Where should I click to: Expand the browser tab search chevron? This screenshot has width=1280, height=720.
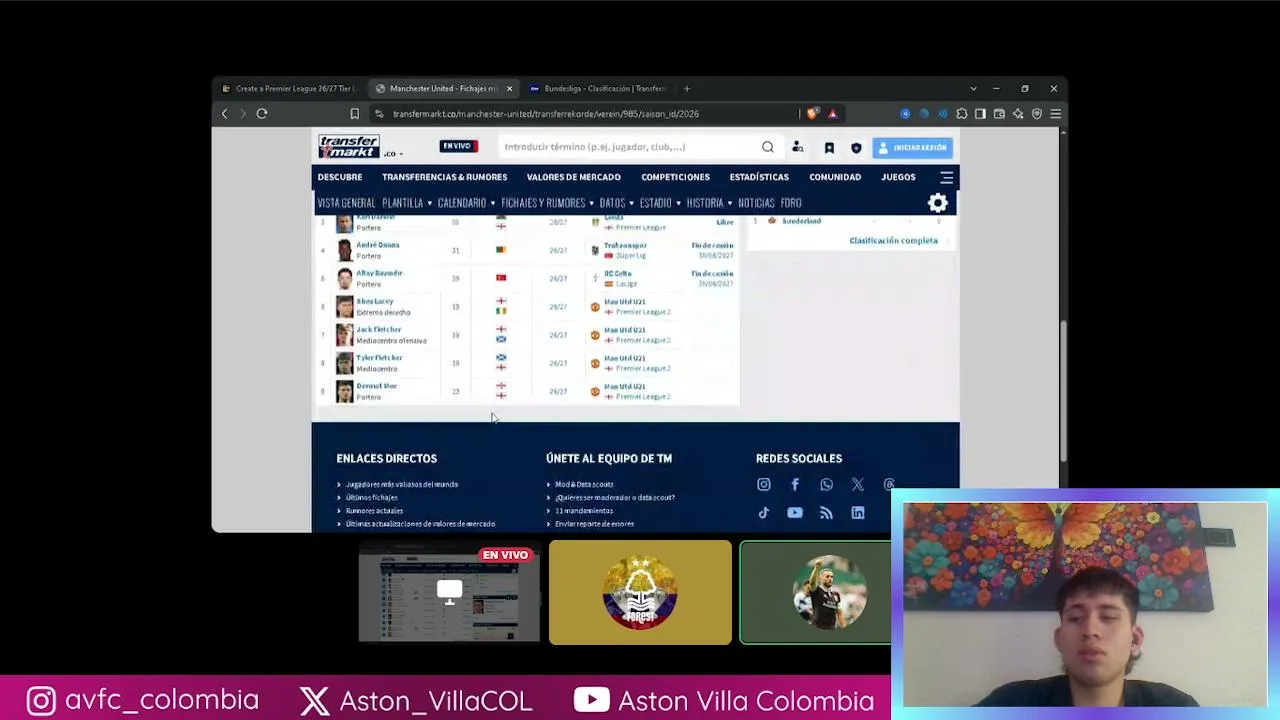tap(973, 89)
